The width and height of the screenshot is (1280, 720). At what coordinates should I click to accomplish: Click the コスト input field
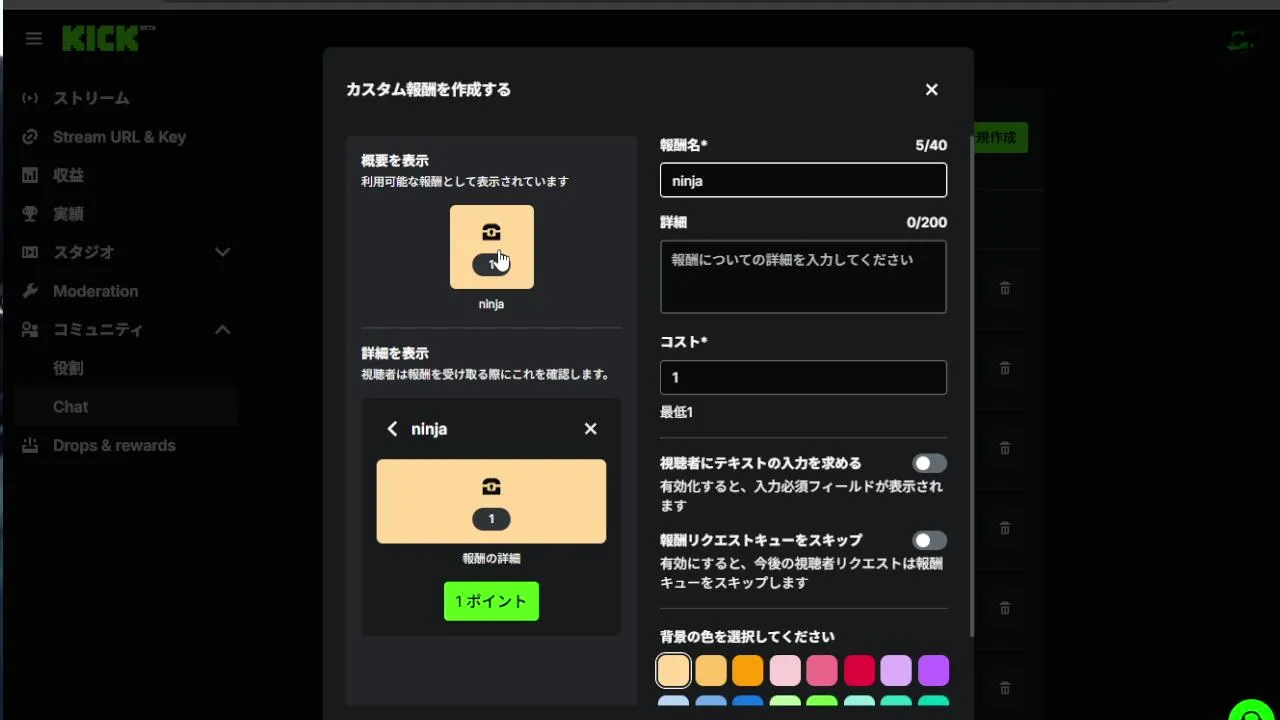point(803,377)
